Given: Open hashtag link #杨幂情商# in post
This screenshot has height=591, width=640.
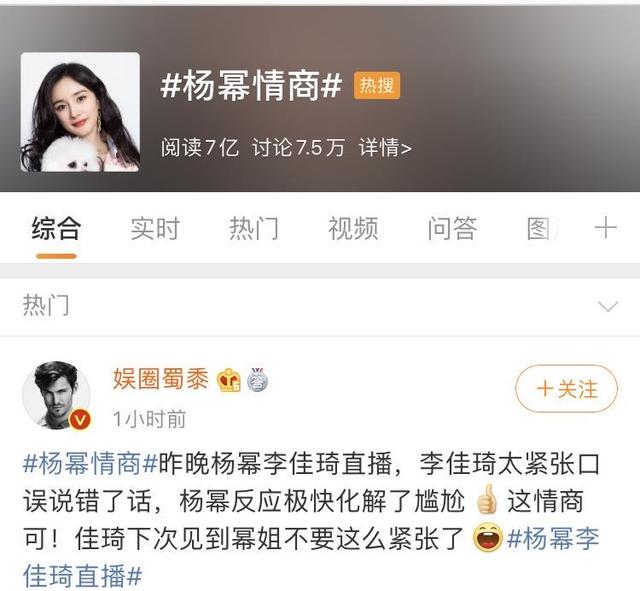Looking at the screenshot, I should (90, 463).
